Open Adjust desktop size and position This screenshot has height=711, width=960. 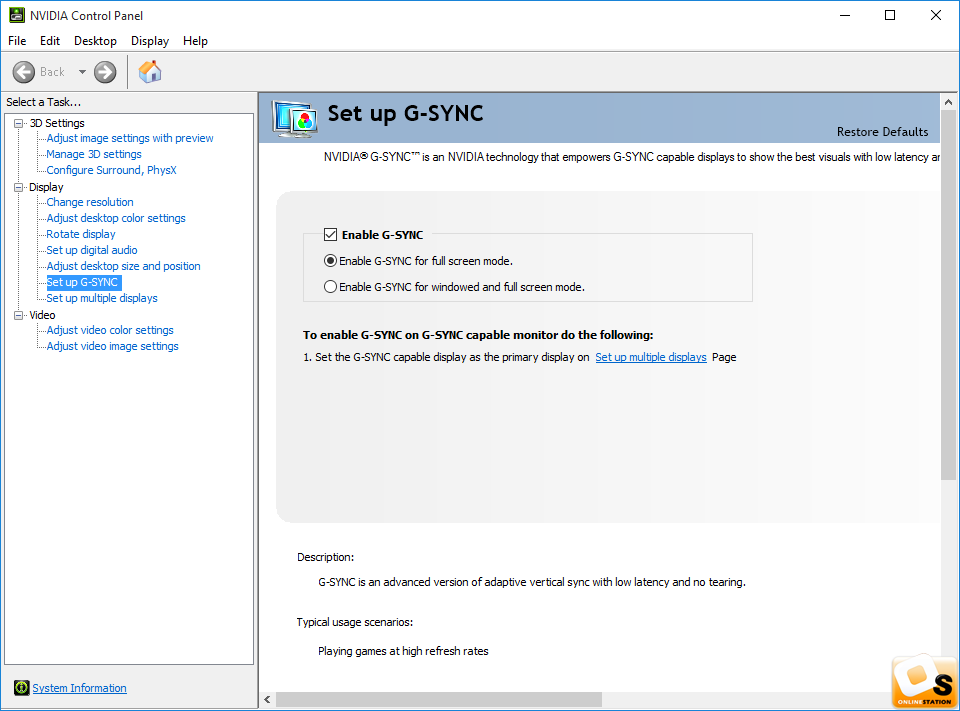pos(124,266)
